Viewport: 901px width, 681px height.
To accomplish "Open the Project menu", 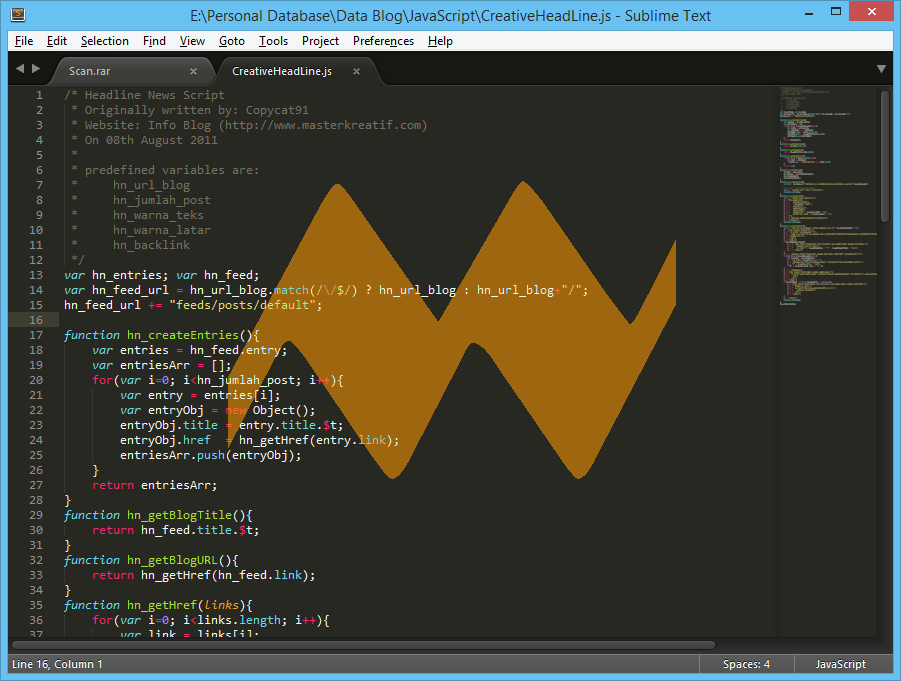I will click(x=320, y=41).
